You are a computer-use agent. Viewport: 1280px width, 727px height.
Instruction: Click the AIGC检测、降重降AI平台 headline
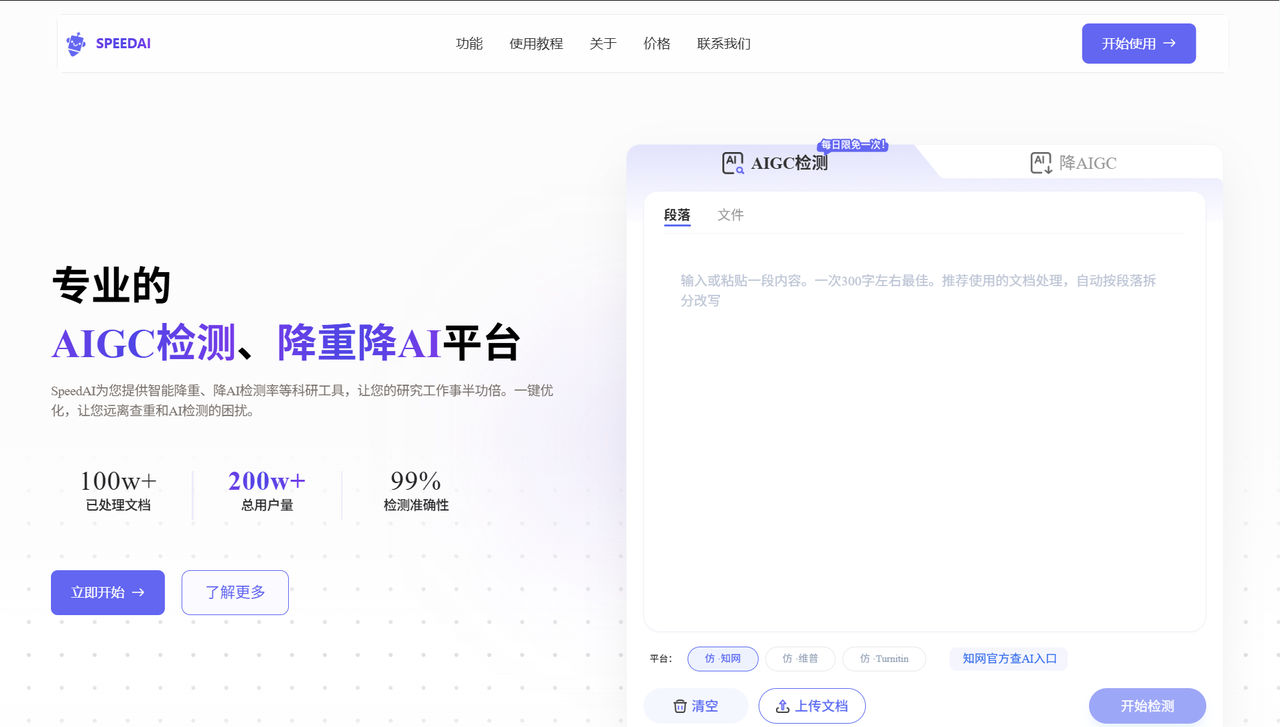click(286, 343)
